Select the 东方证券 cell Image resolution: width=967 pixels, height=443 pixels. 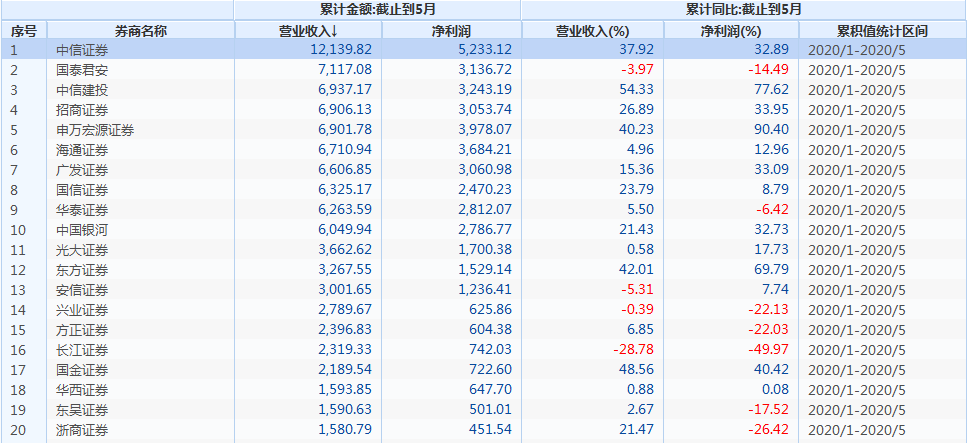click(82, 271)
